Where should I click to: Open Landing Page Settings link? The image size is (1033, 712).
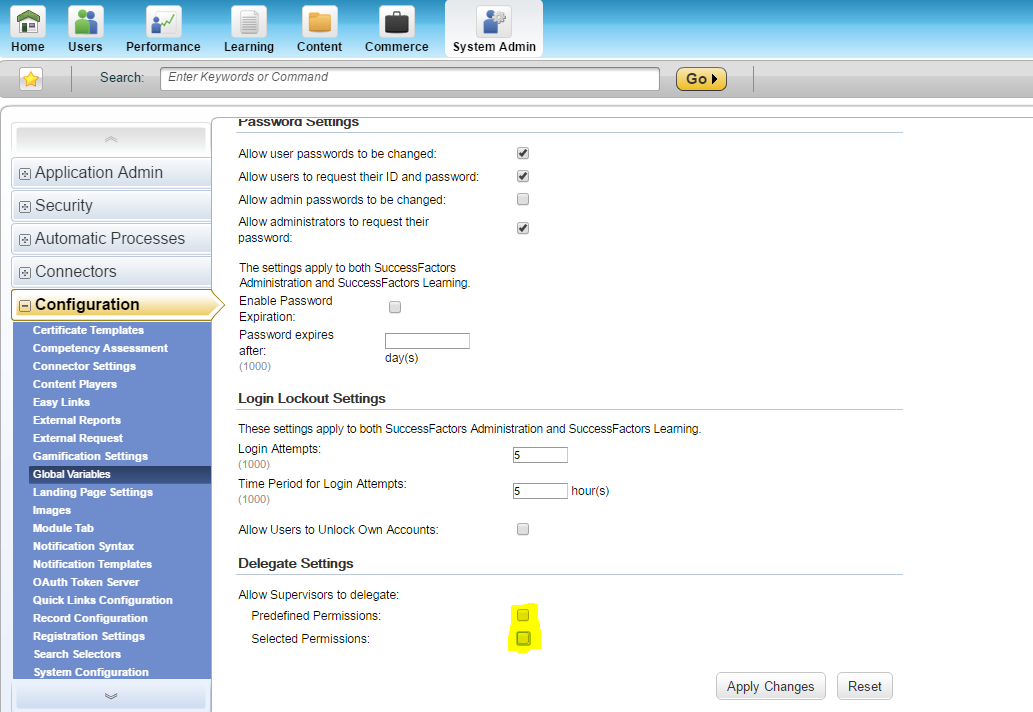coord(93,492)
